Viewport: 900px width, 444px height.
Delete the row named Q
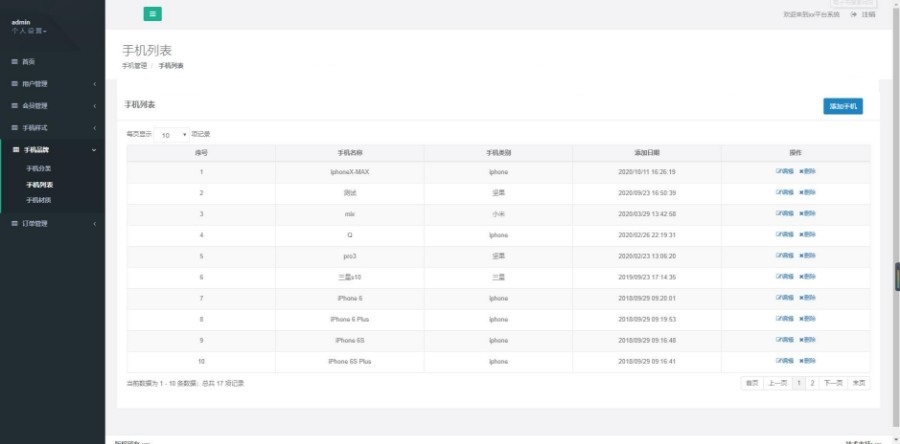point(807,234)
